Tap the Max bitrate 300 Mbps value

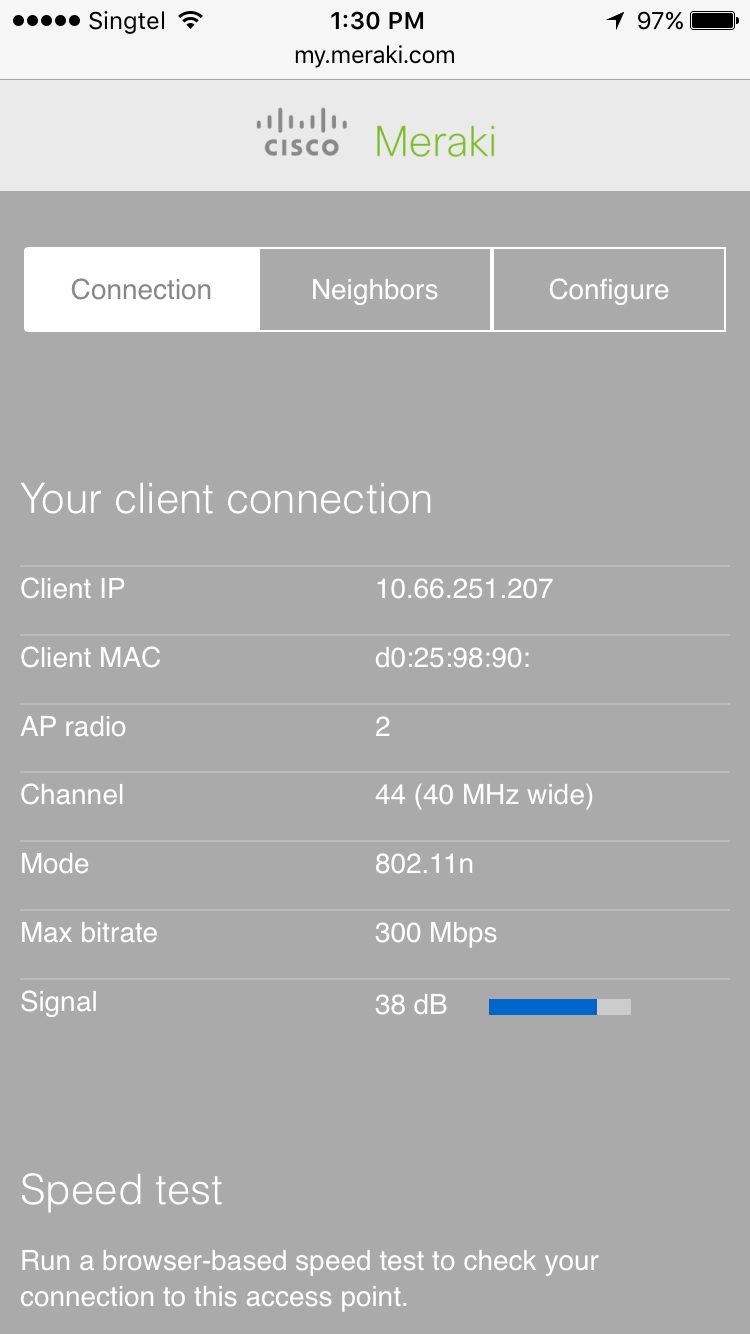436,933
